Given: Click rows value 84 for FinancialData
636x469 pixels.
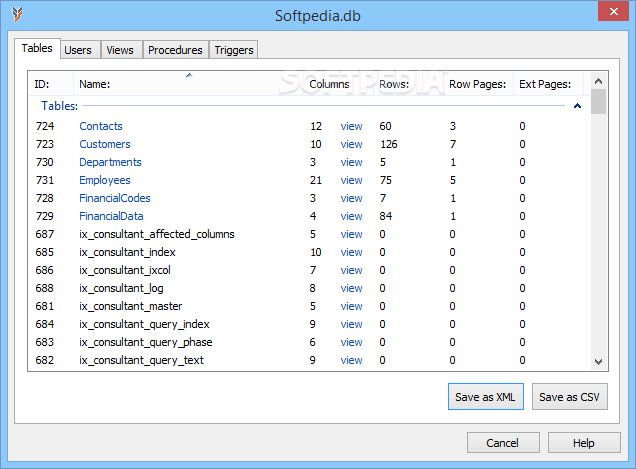Looking at the screenshot, I should [x=386, y=216].
